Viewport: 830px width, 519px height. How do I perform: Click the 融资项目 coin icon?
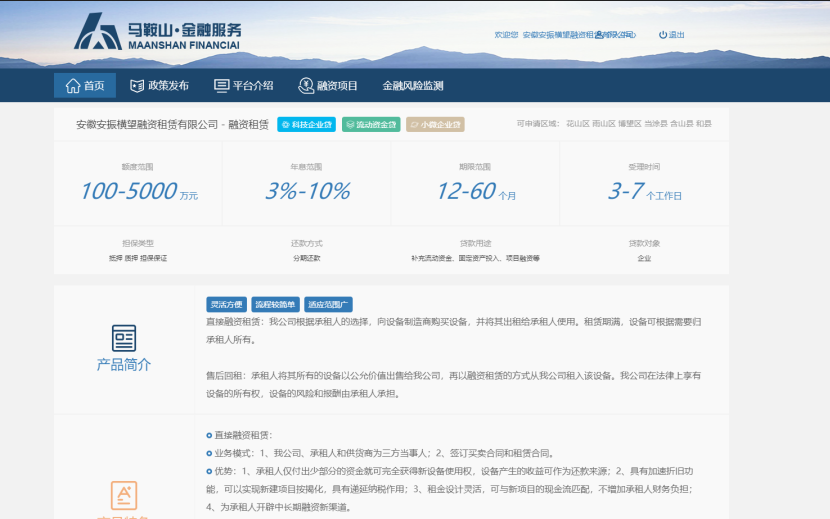click(305, 85)
